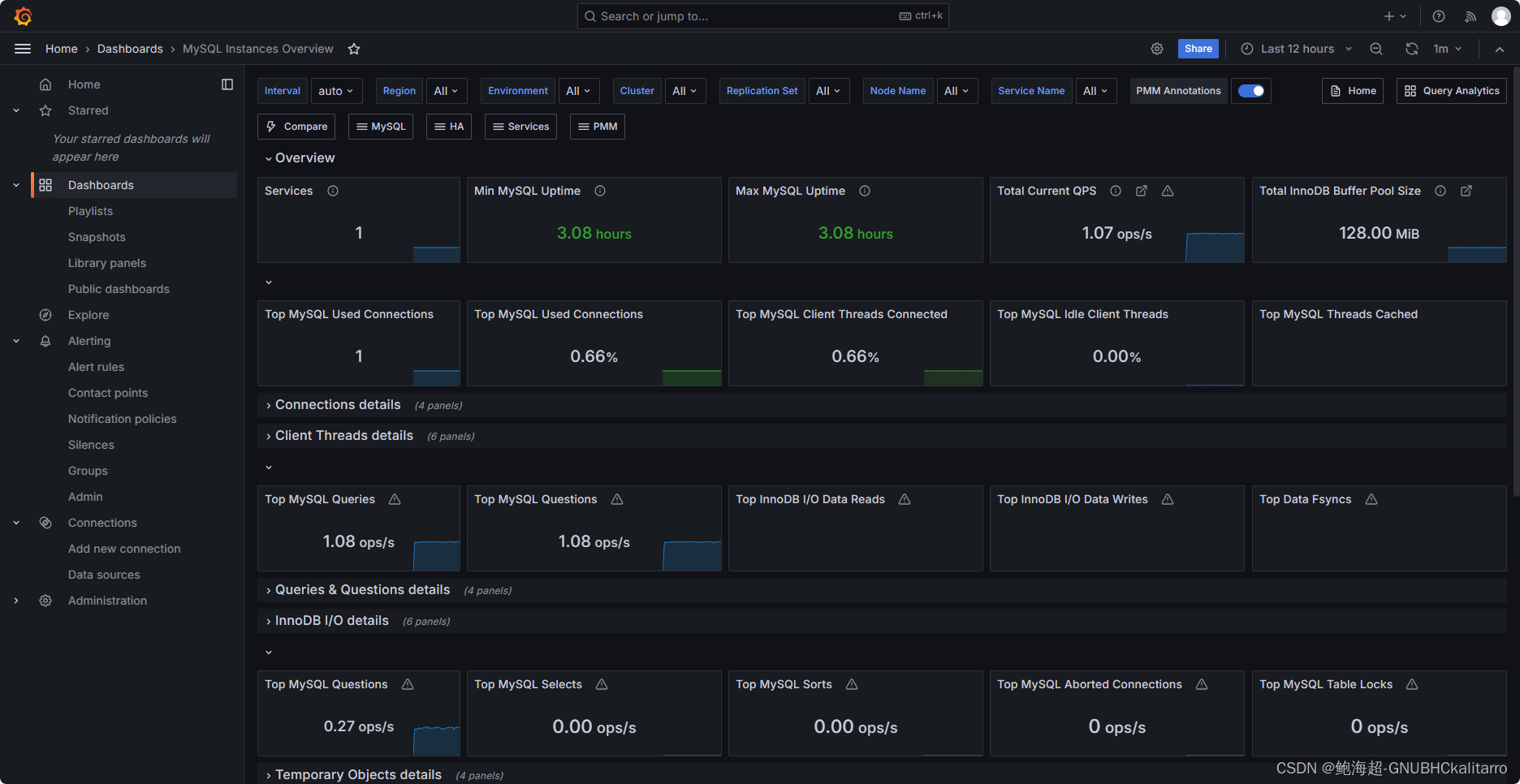Open the Last 12 hours time picker
Viewport: 1520px width, 784px height.
[x=1297, y=49]
